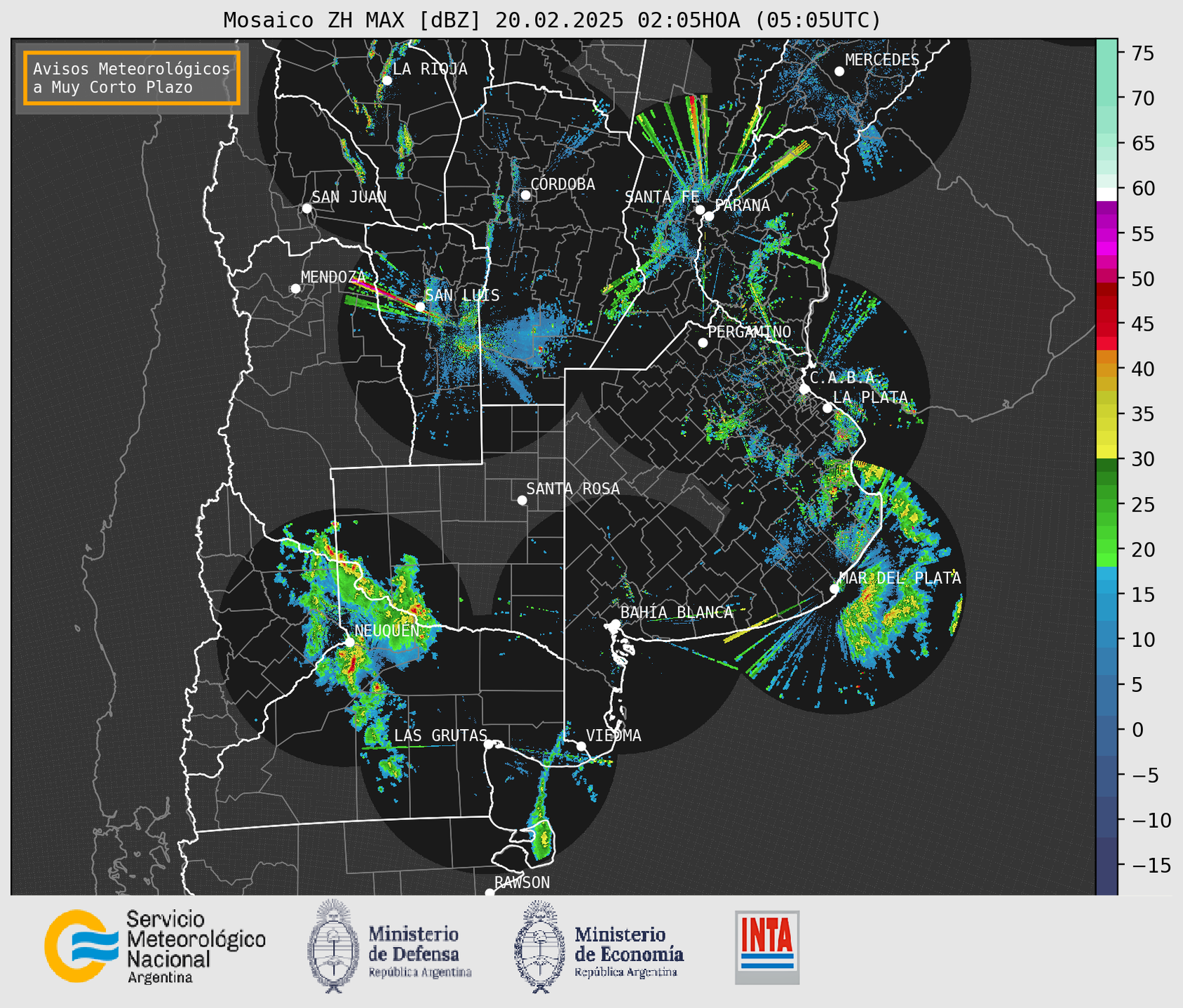
Task: Click the INTA logo
Action: point(767,947)
